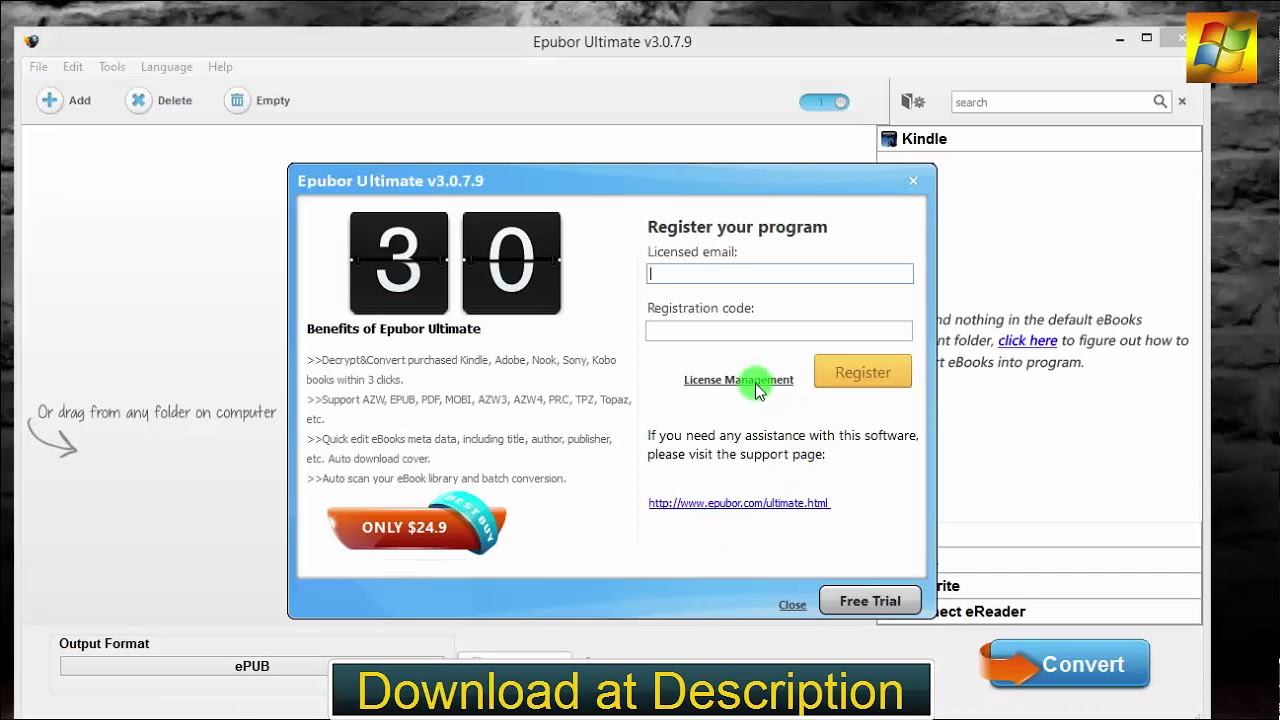Viewport: 1280px width, 720px height.
Task: Open the Edit menu
Action: point(73,67)
